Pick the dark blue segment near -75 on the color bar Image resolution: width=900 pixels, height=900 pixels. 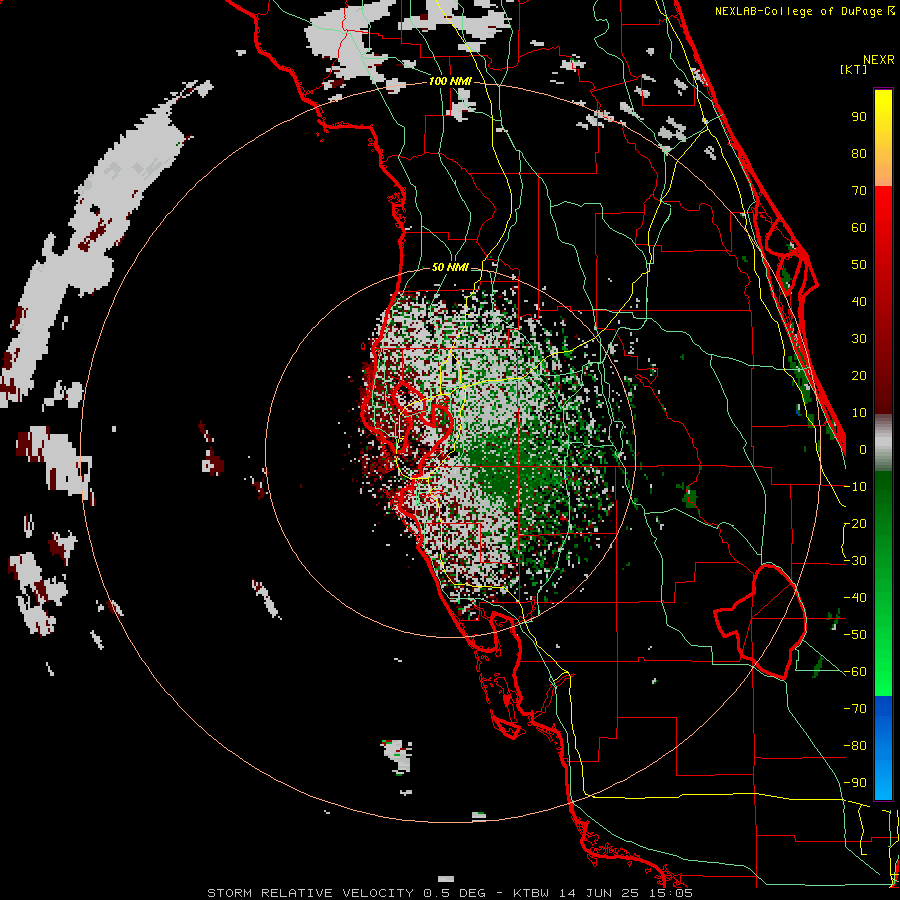pos(883,712)
